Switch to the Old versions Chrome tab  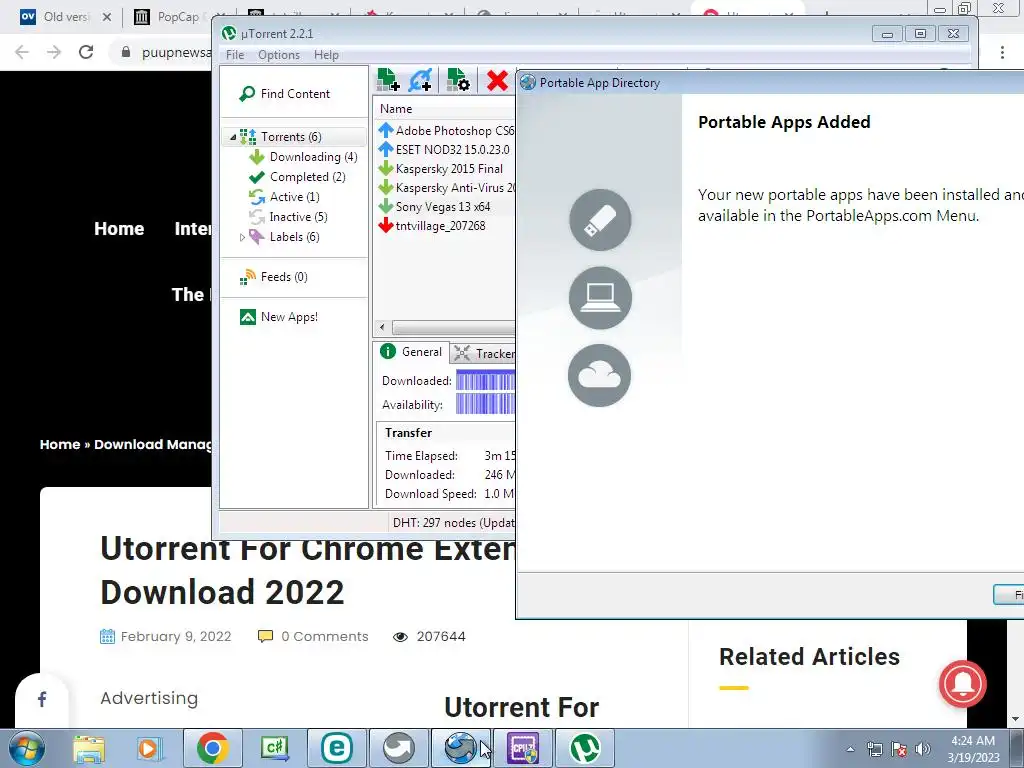click(65, 17)
